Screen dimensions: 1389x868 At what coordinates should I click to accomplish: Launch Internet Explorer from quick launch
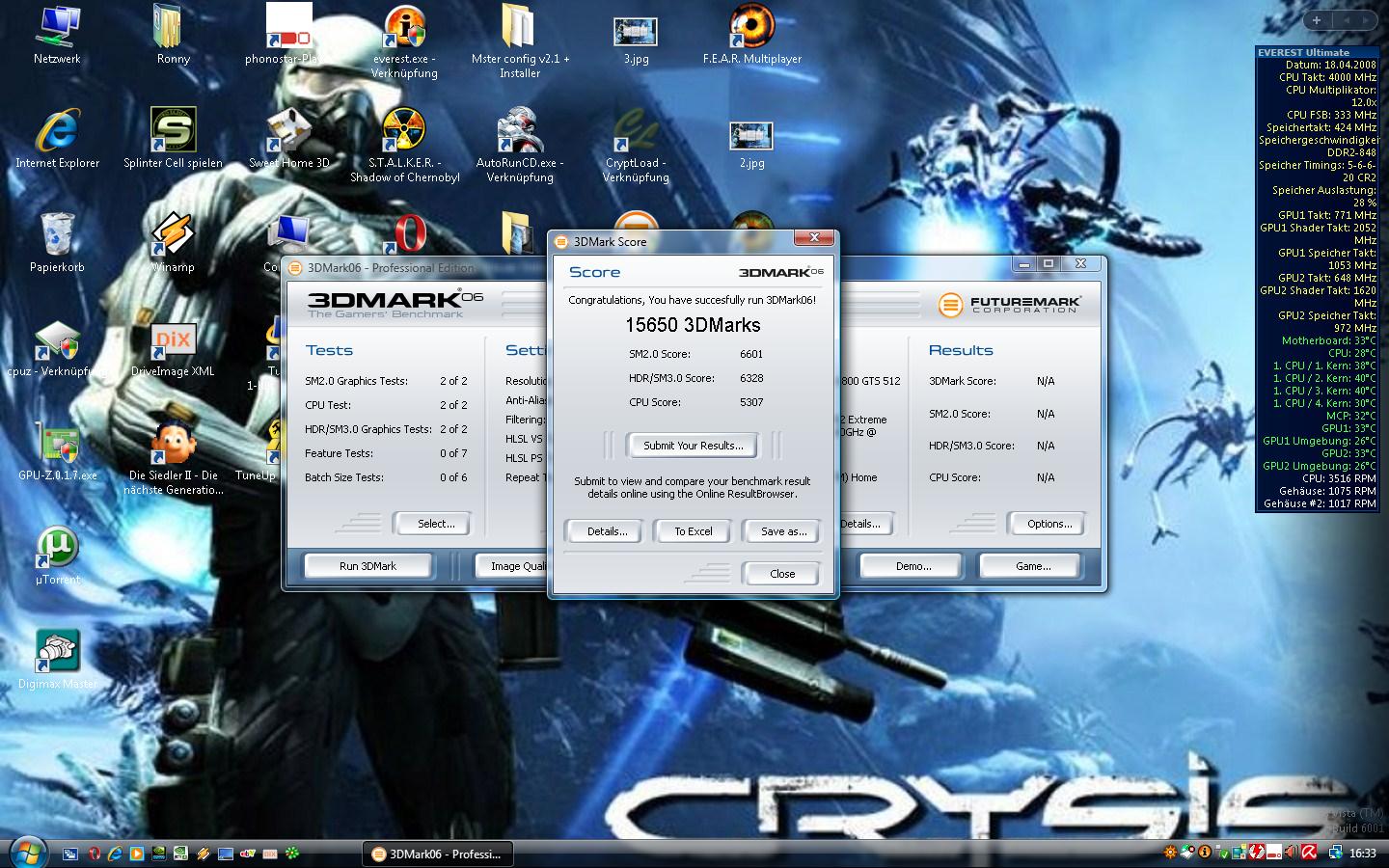[x=115, y=854]
